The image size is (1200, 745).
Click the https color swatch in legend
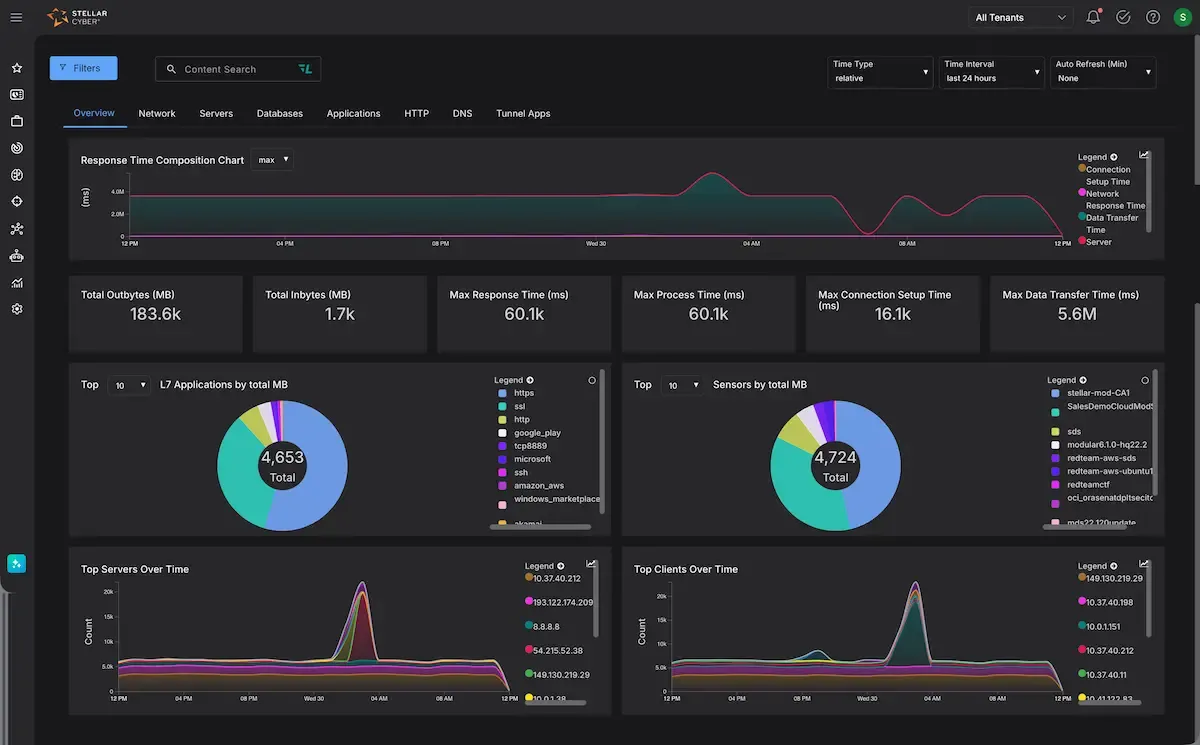tap(503, 393)
